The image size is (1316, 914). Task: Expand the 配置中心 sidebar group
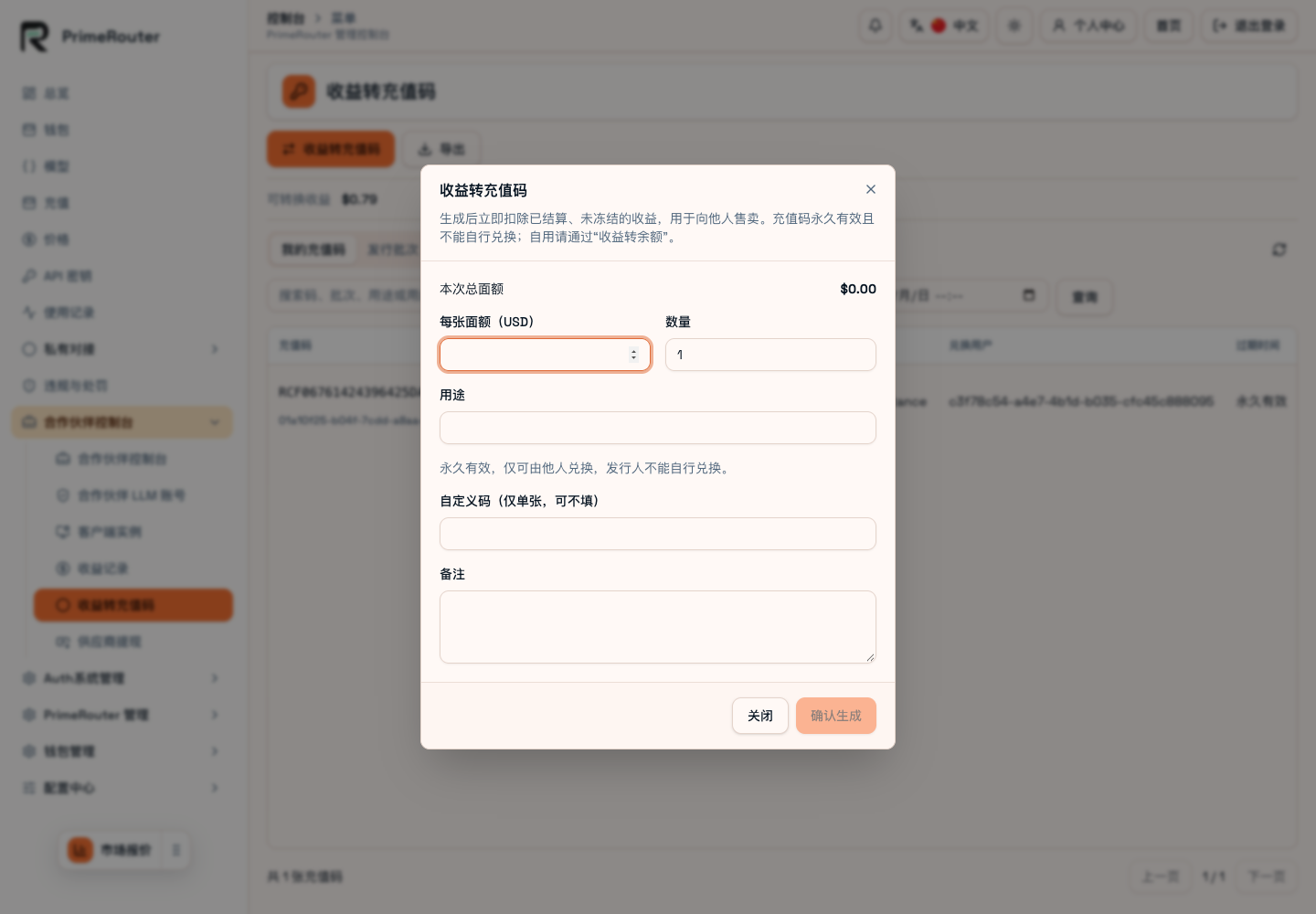[x=122, y=788]
